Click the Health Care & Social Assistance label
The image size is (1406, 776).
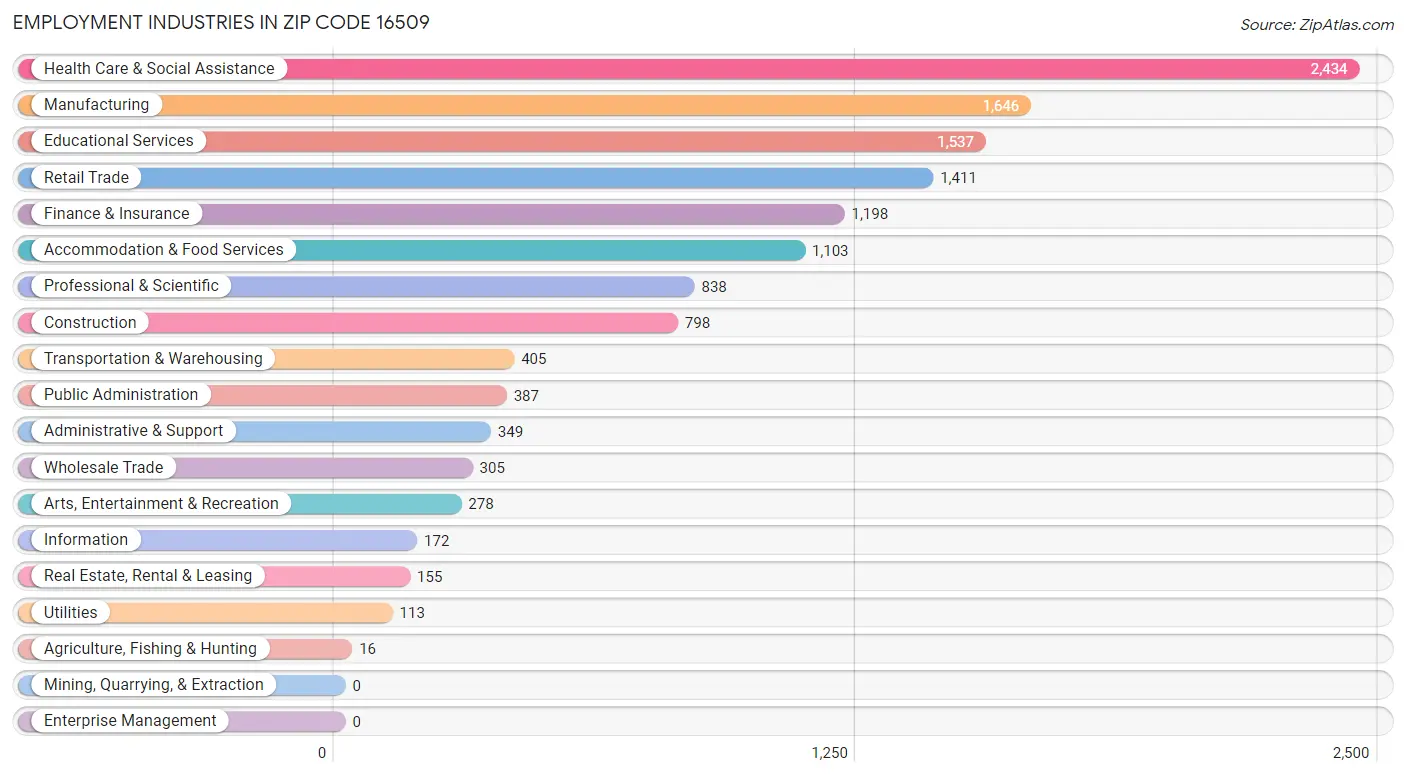(x=159, y=69)
